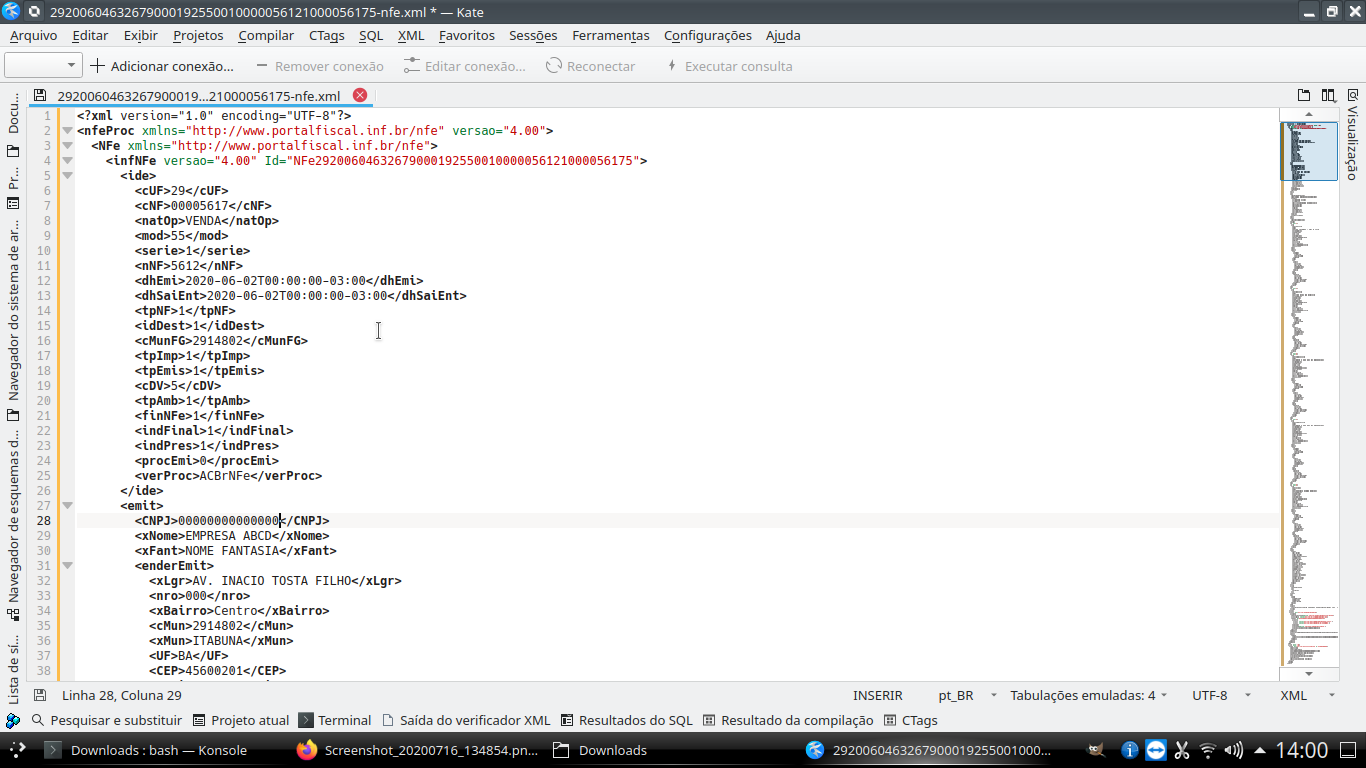The width and height of the screenshot is (1366, 768).
Task: Open the Terminal tool panel
Action: 335,720
